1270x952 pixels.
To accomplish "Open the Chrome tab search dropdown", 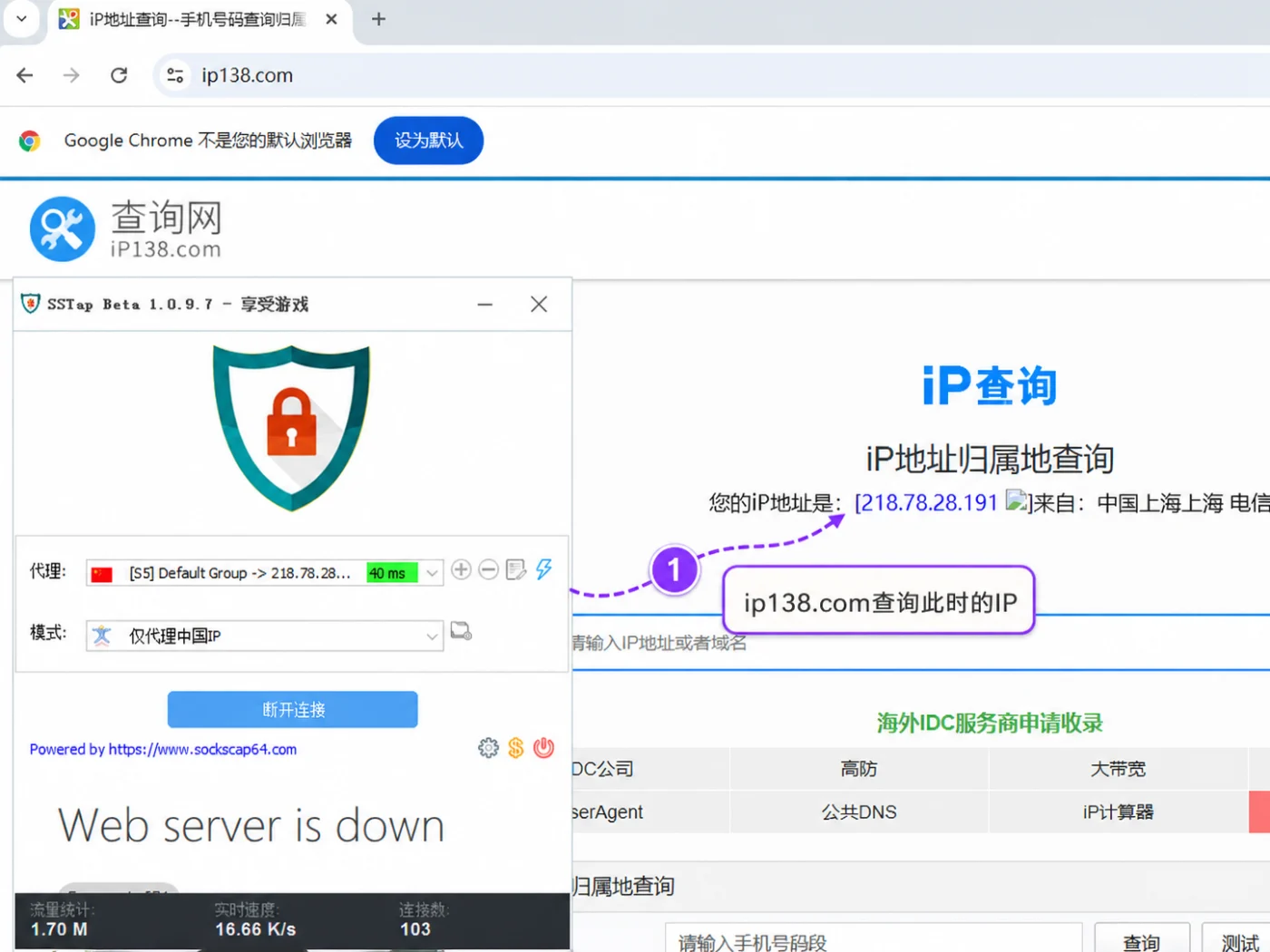I will click(x=22, y=19).
